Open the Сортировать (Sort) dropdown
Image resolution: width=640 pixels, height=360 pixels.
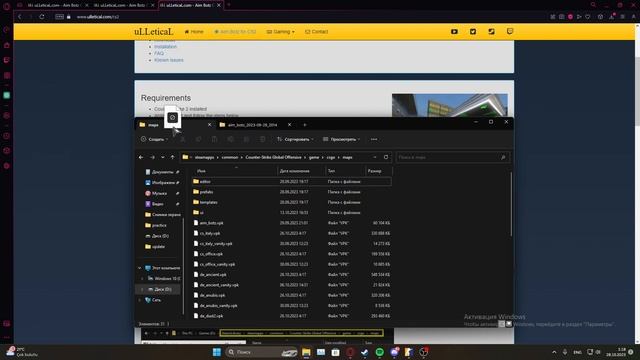coord(296,139)
